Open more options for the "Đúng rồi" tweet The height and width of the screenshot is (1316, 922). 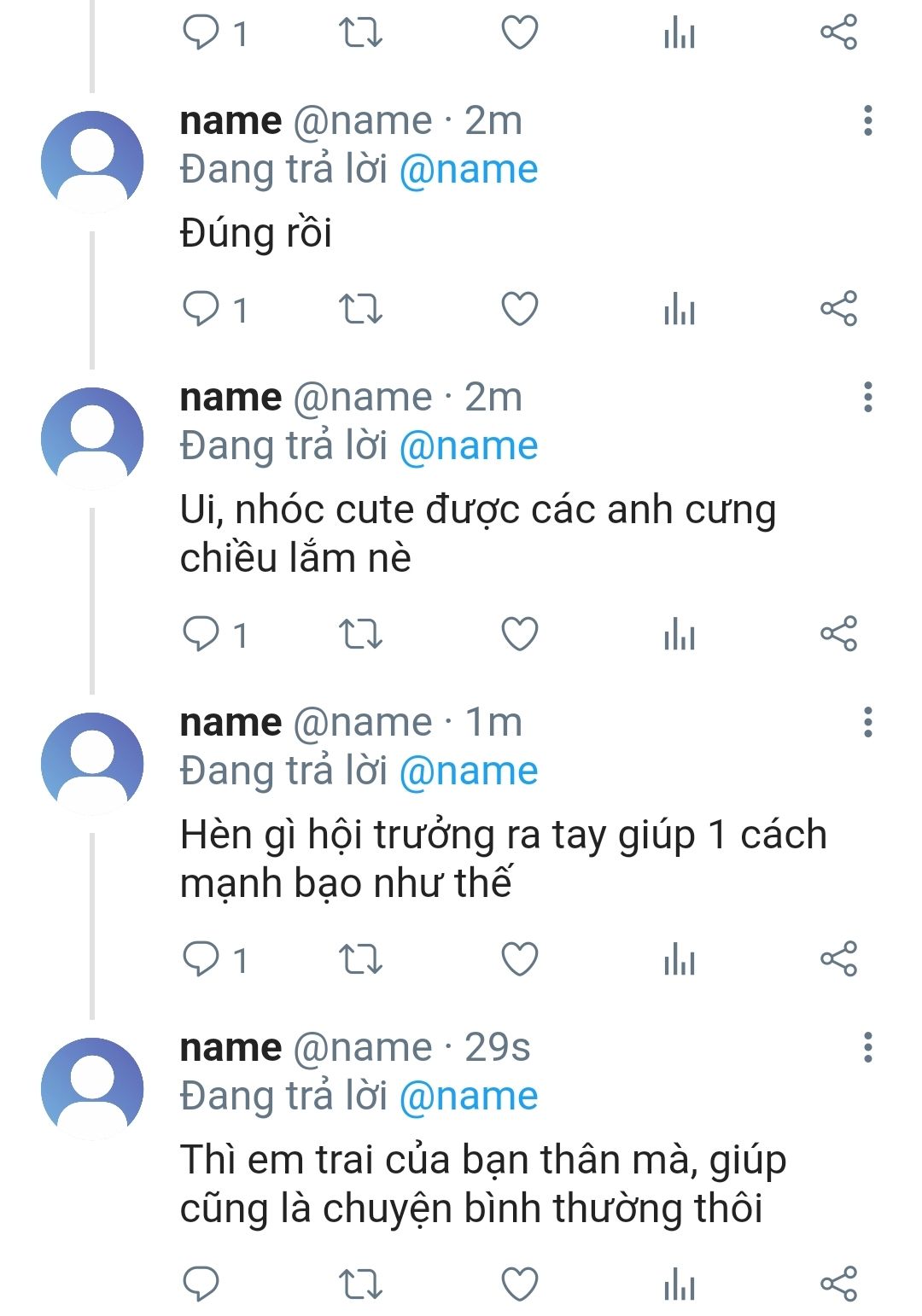[867, 121]
